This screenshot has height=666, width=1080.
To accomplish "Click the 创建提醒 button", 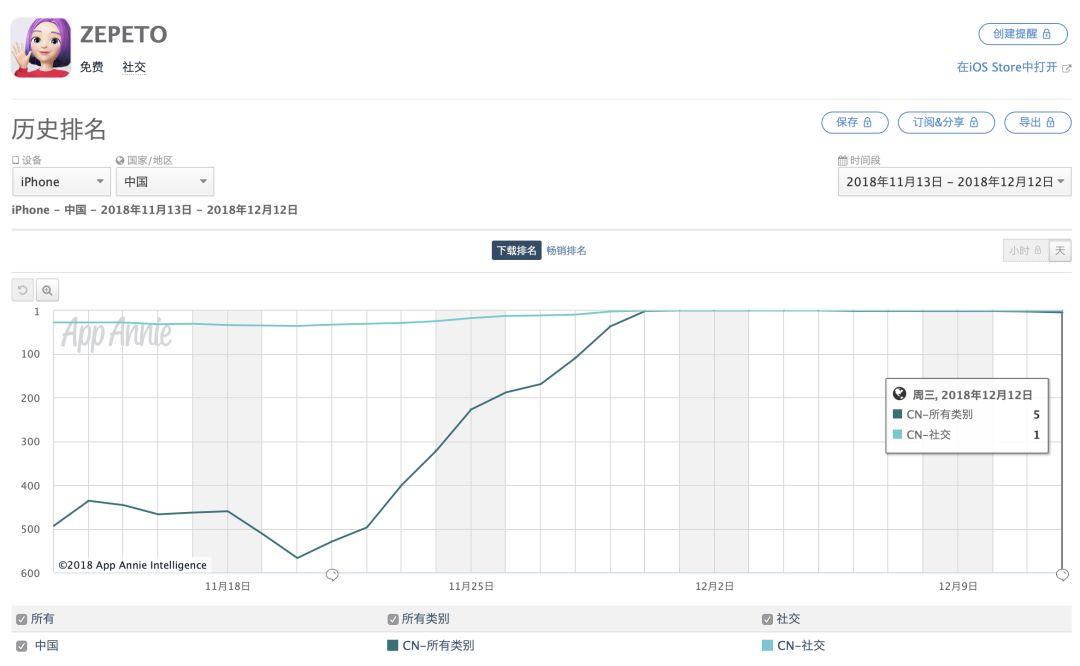I will 1023,34.
